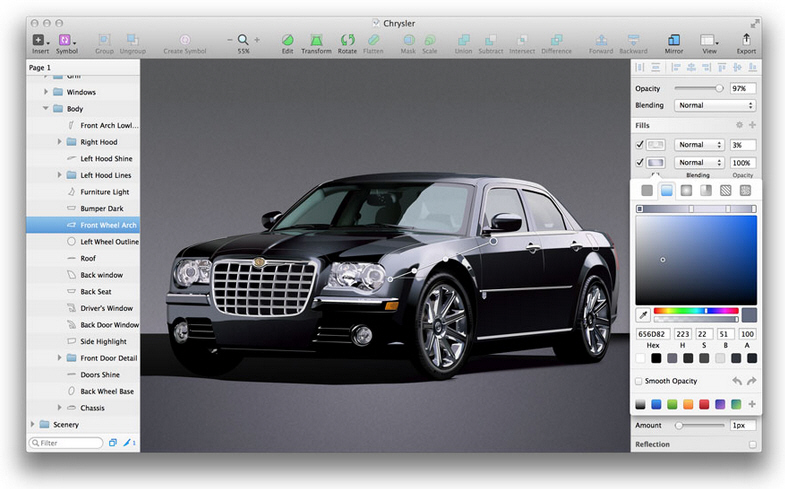Open the View toolbar menu
Screen dimensions: 785x489
[x=710, y=39]
